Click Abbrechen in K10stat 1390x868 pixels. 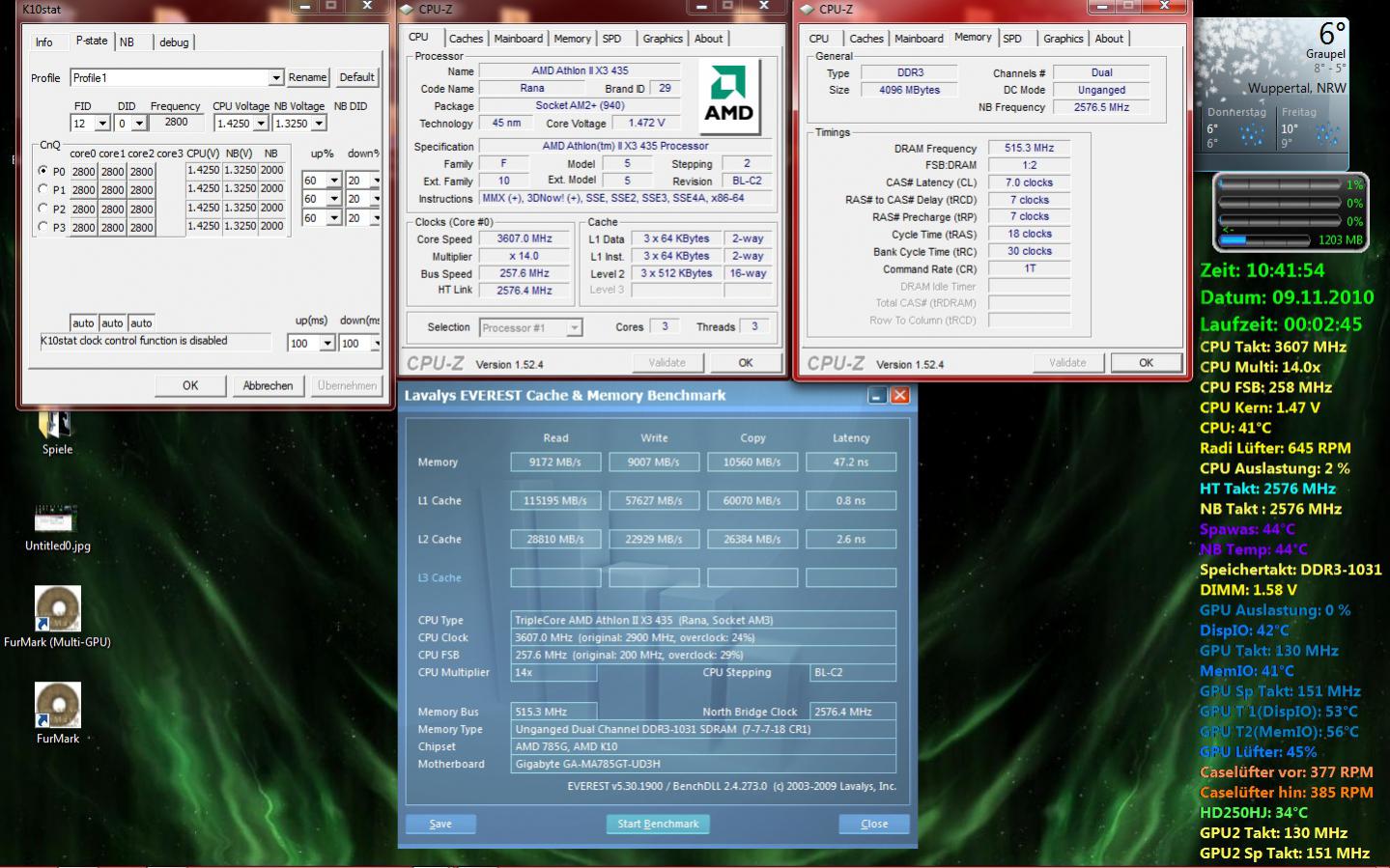[x=268, y=385]
